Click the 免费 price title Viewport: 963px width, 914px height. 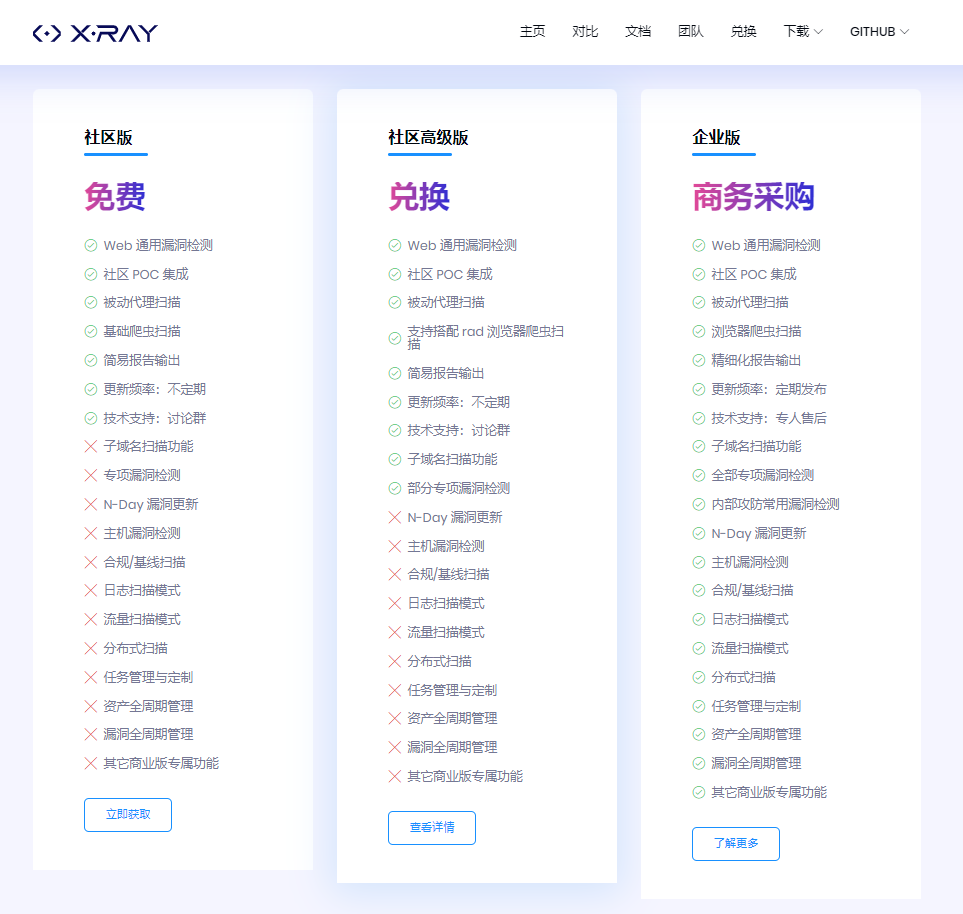[115, 197]
